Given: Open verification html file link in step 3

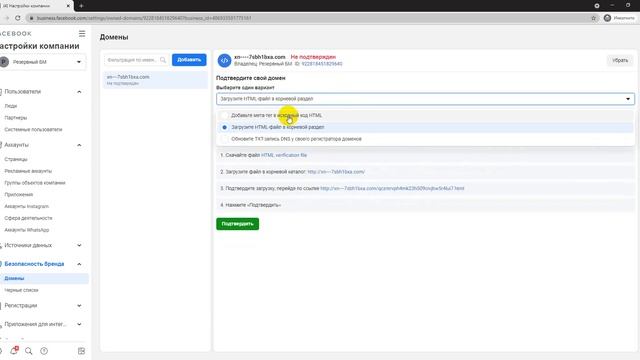Looking at the screenshot, I should tap(392, 189).
